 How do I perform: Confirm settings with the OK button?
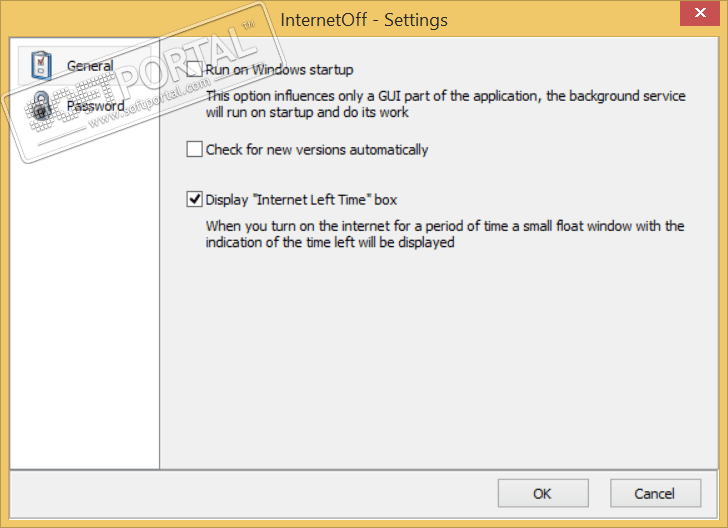(x=542, y=493)
